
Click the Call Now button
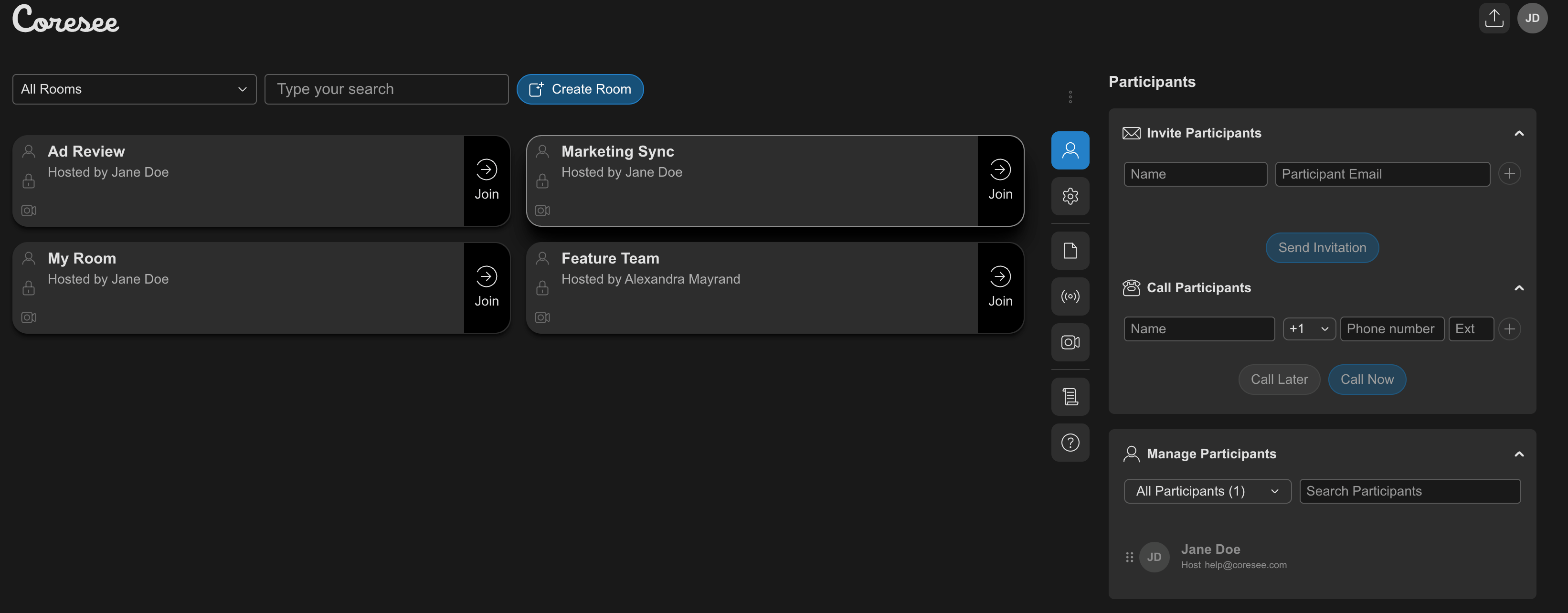point(1367,380)
